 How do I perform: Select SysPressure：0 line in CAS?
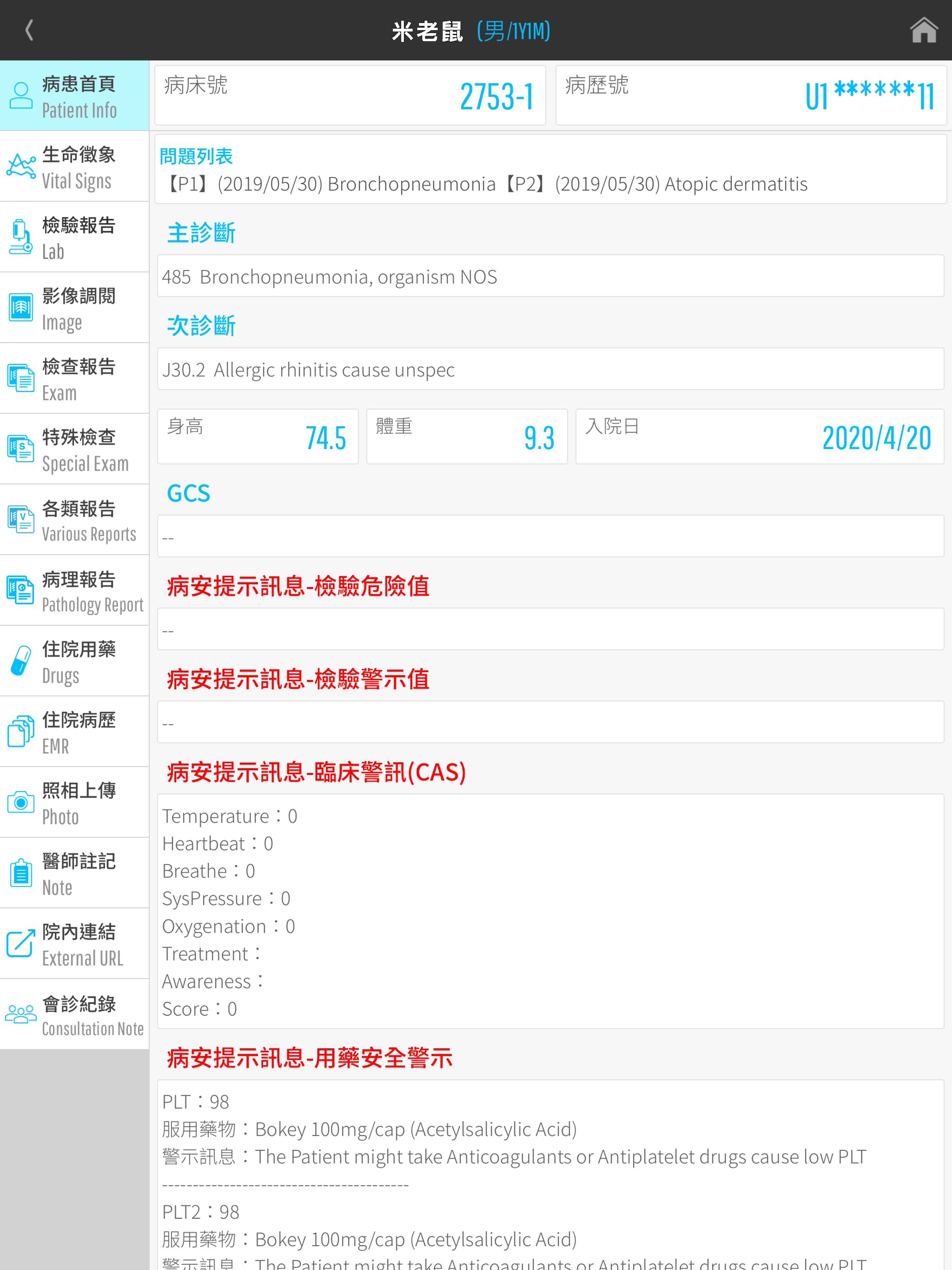click(226, 899)
